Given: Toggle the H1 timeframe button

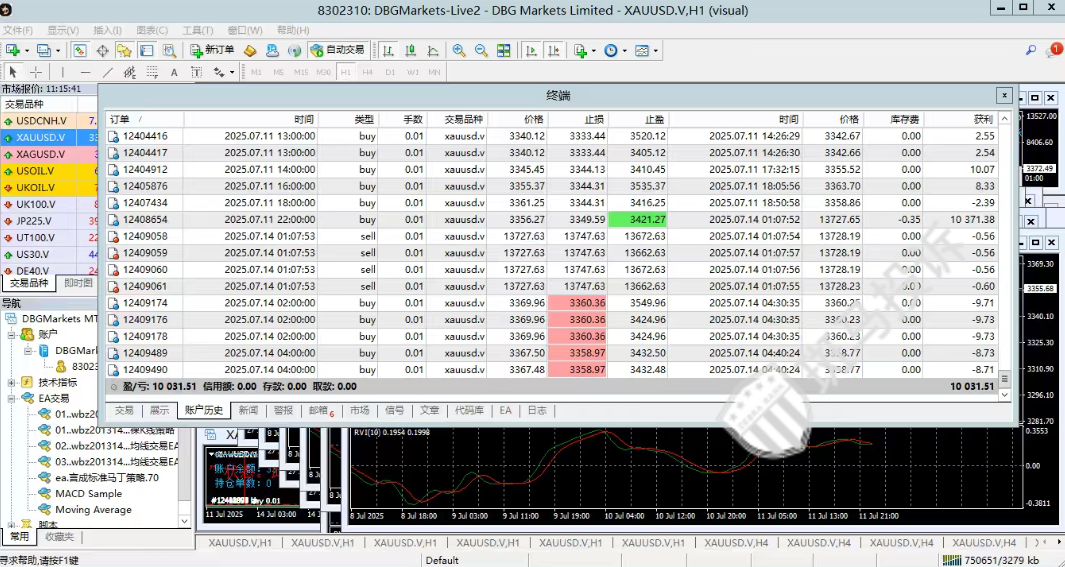Looking at the screenshot, I should click(x=345, y=72).
